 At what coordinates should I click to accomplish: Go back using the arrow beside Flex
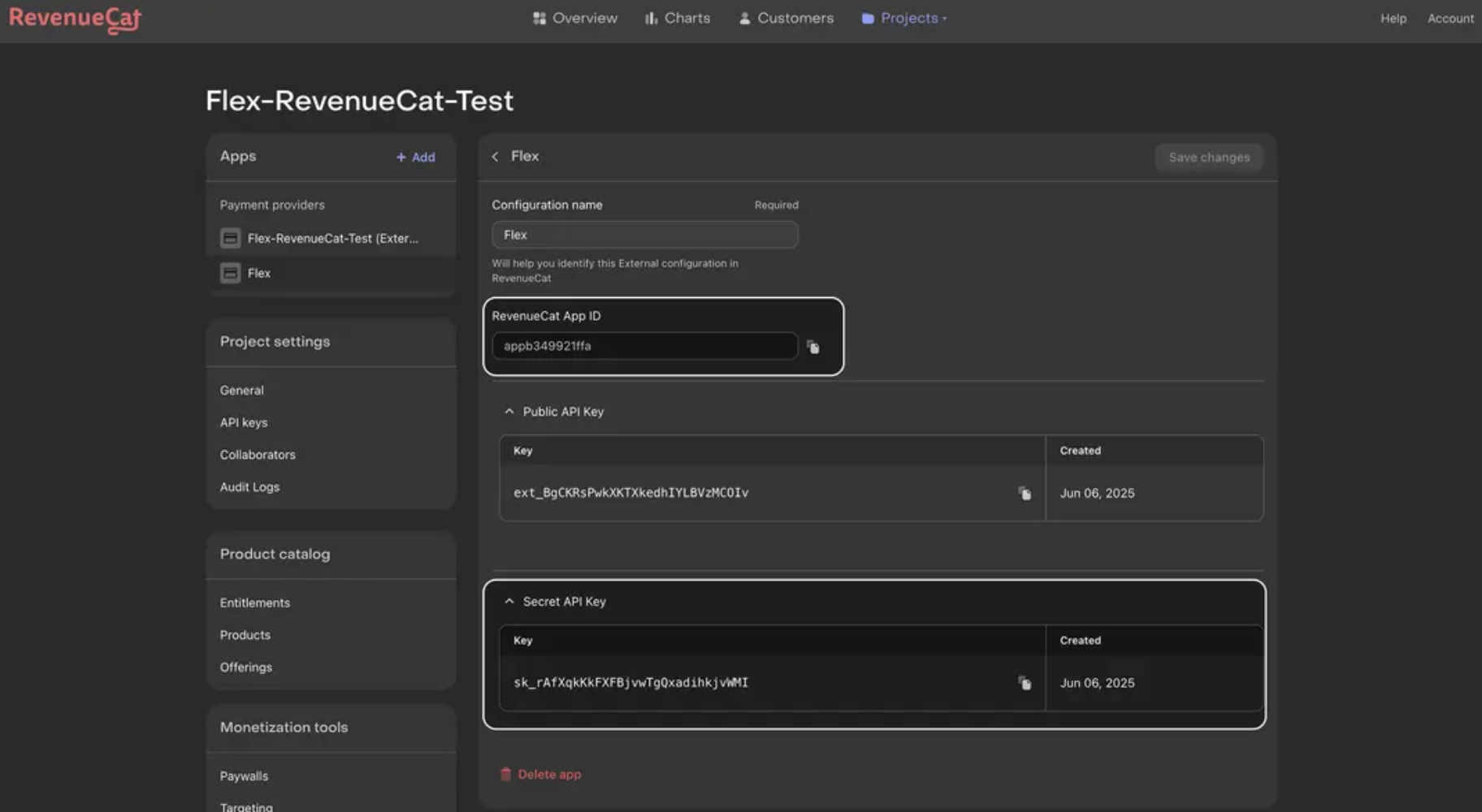495,156
